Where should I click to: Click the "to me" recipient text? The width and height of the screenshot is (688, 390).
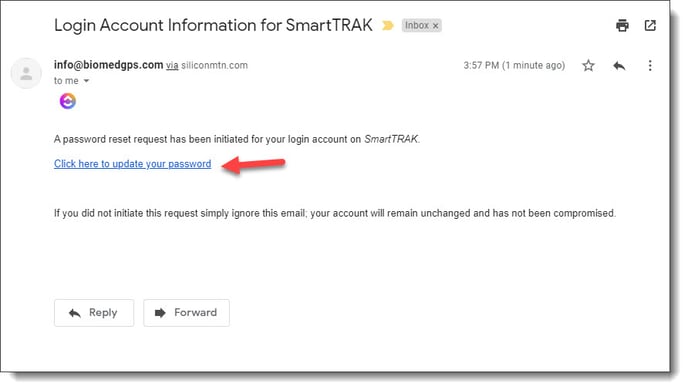66,81
